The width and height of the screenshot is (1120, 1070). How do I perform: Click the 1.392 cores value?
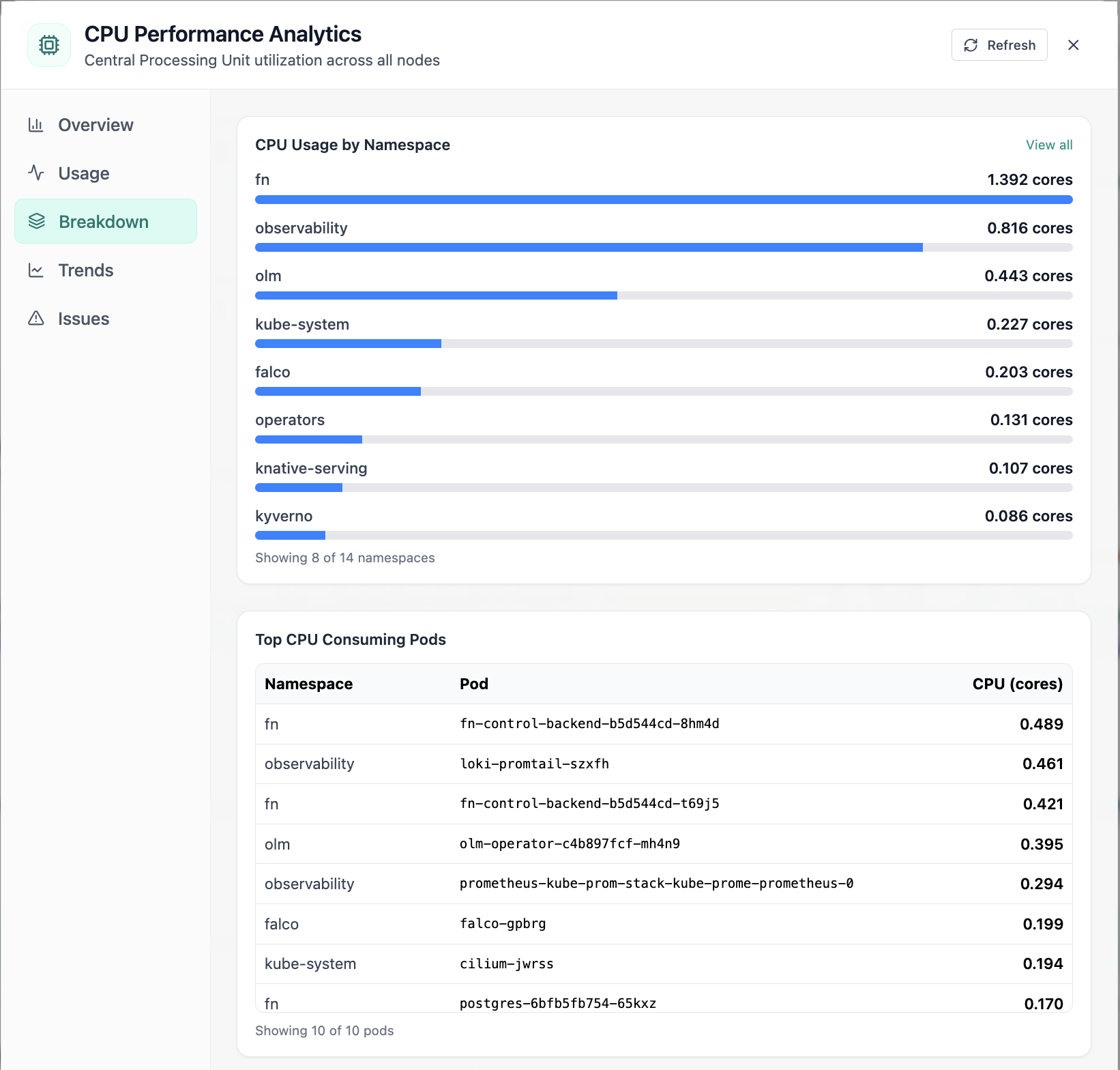pos(1030,179)
